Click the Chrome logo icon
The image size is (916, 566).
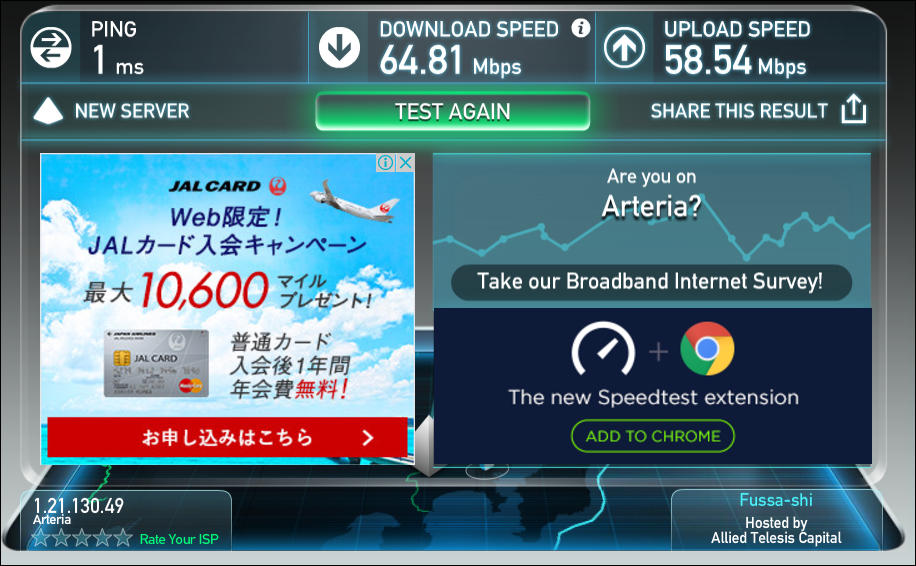(x=707, y=349)
